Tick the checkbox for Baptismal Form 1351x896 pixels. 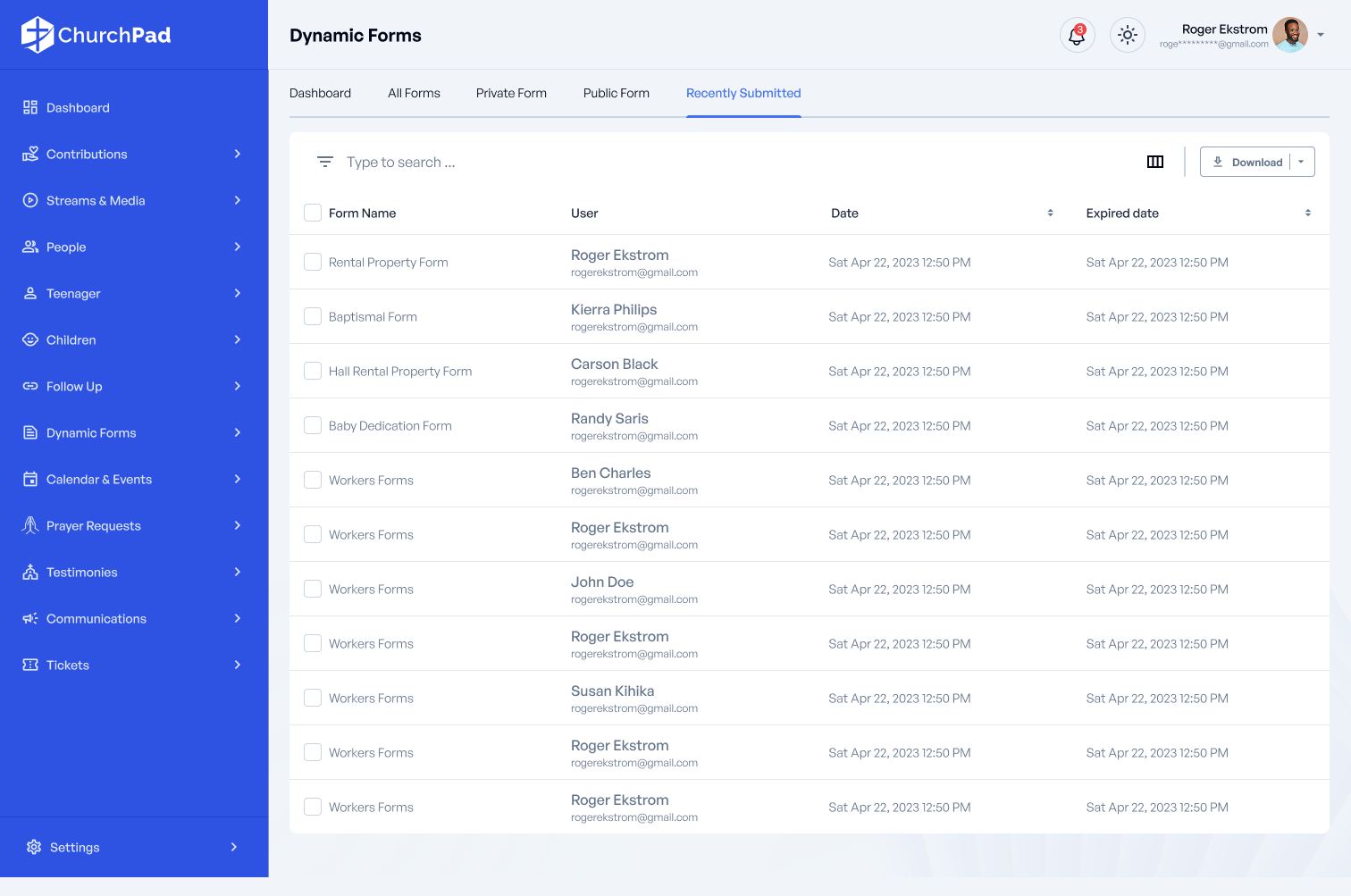313,316
